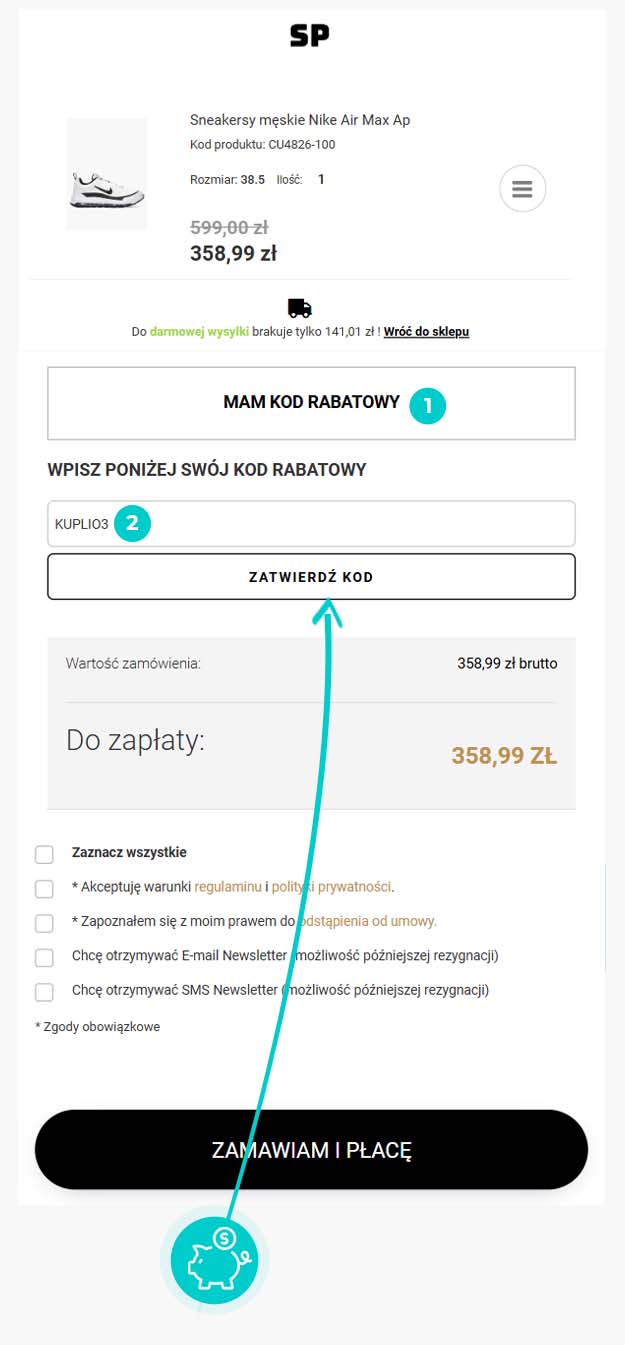Click the delivery truck icon
625x1345 pixels.
pyautogui.click(x=299, y=308)
